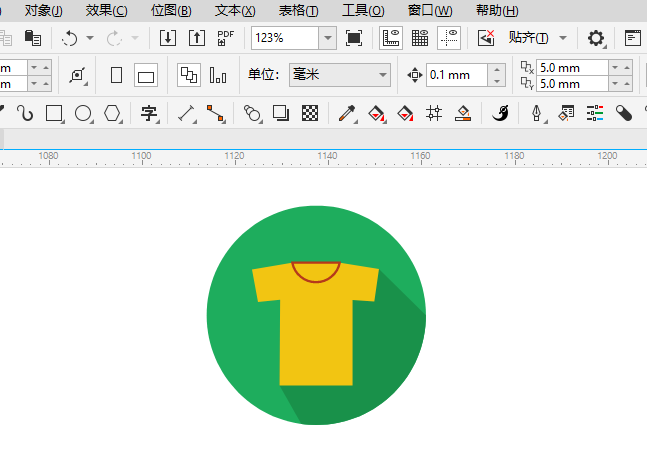Set page orientation to Portrait

point(116,75)
